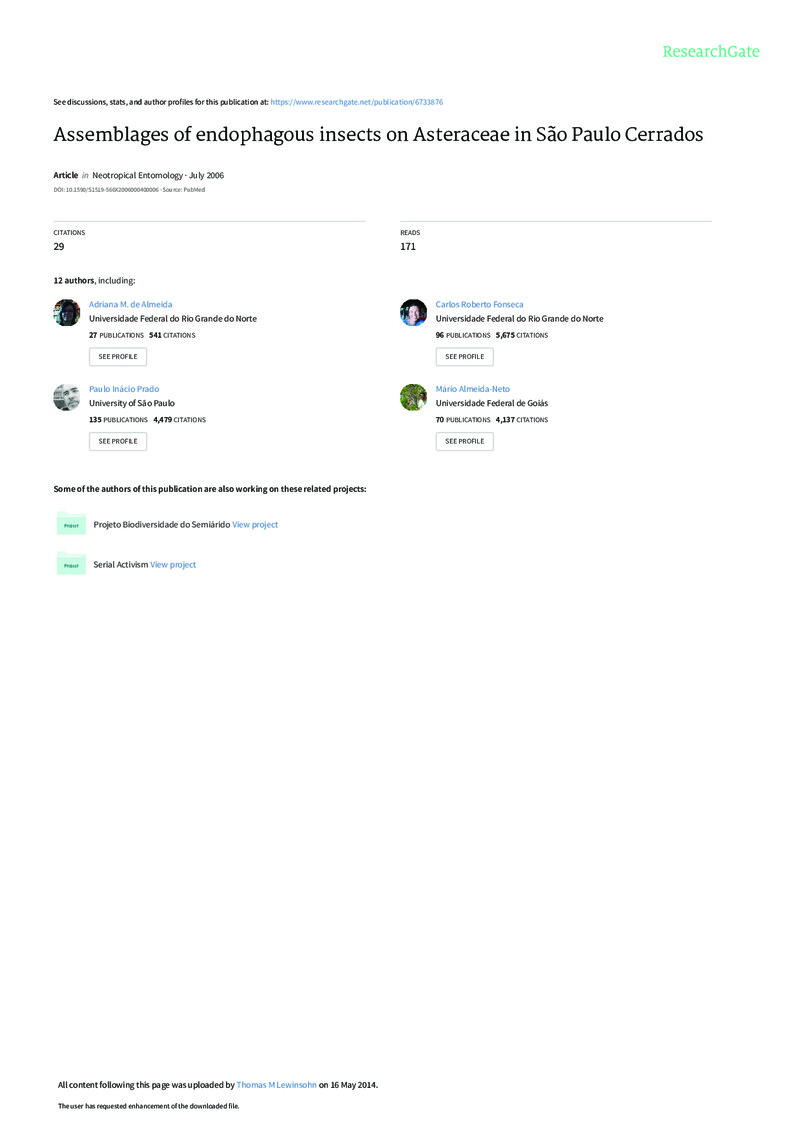Click Adriana M. de Almeida's profile photo
The image size is (800, 1131).
click(x=67, y=312)
